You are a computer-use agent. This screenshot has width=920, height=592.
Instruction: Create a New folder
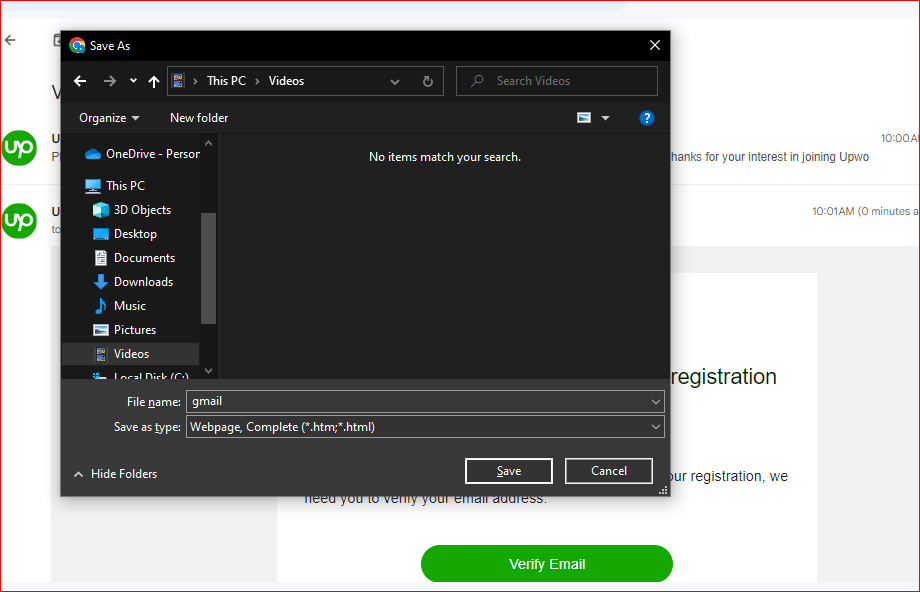point(199,118)
